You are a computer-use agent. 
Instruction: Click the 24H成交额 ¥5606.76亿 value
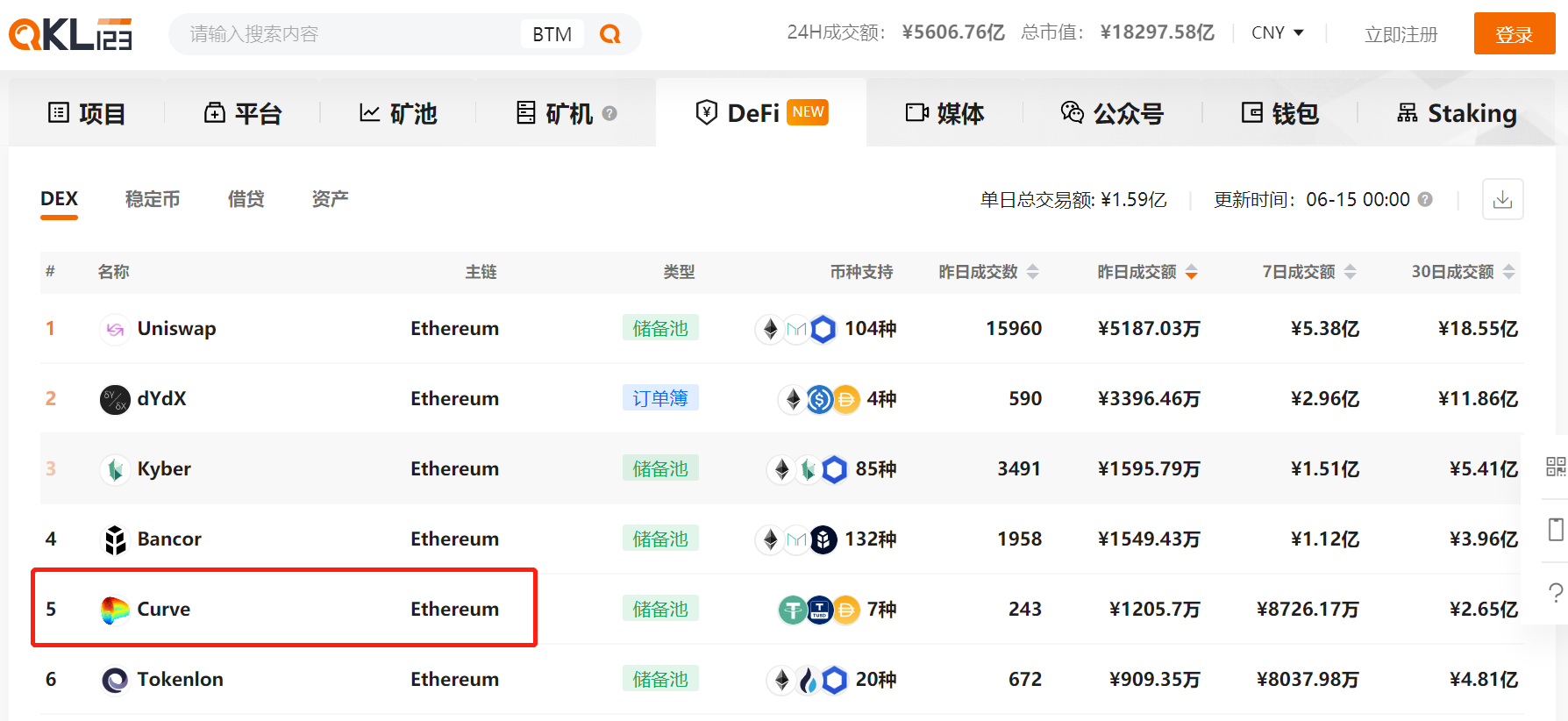(953, 32)
